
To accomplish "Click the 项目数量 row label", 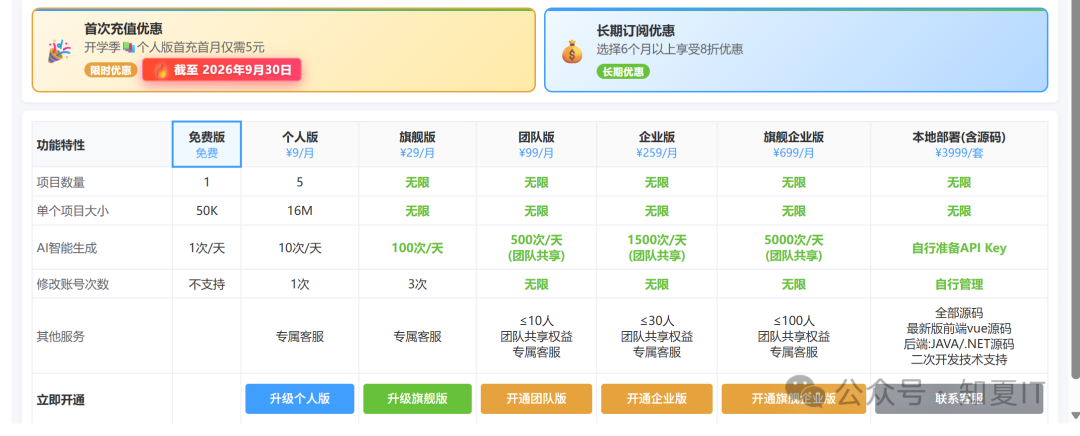I will click(61, 183).
